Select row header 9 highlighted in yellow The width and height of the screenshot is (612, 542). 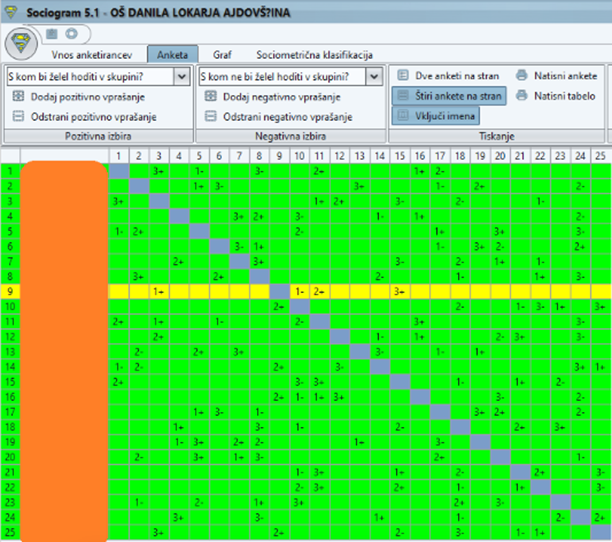pyautogui.click(x=10, y=291)
